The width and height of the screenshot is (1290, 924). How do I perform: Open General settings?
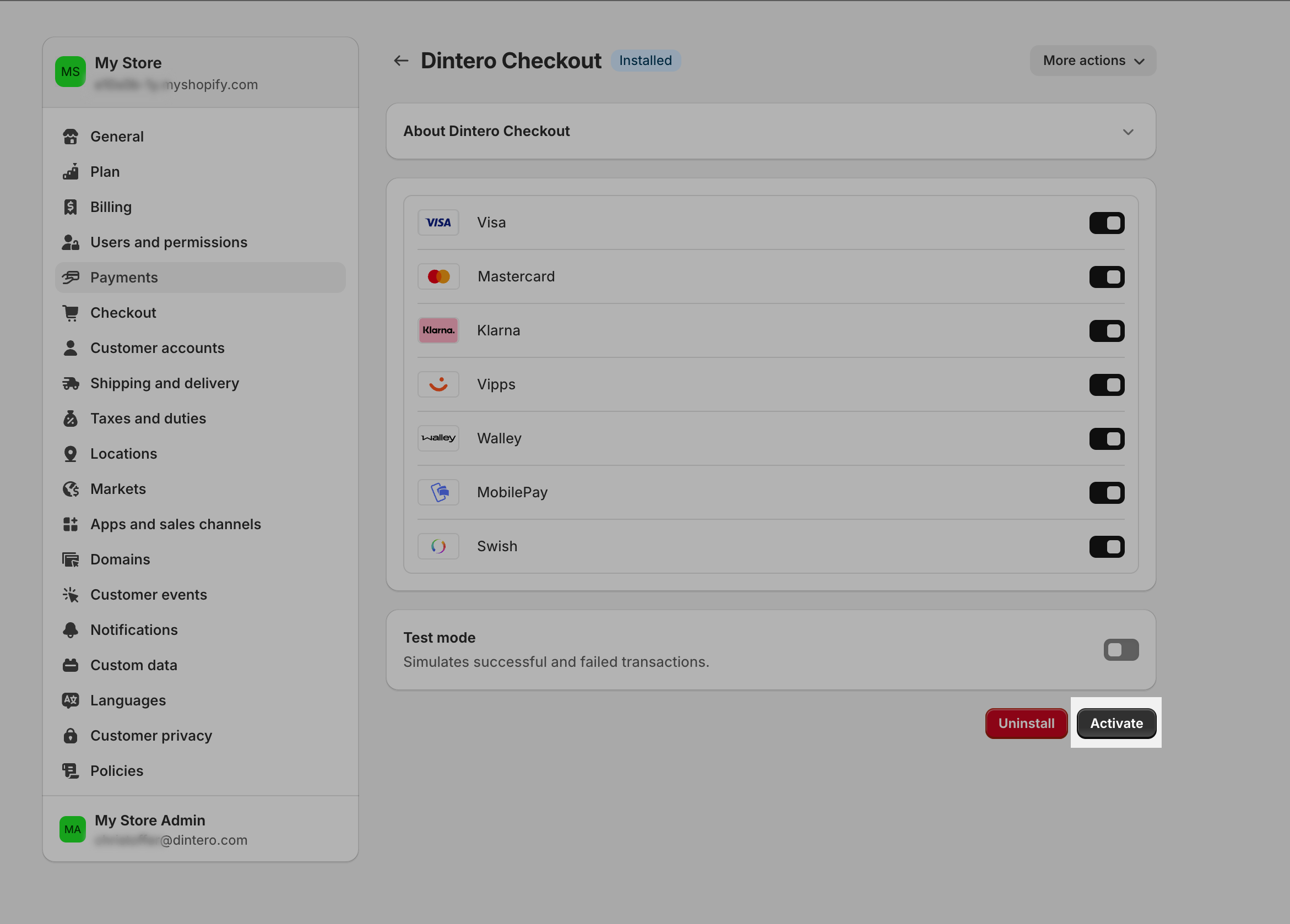[200, 137]
